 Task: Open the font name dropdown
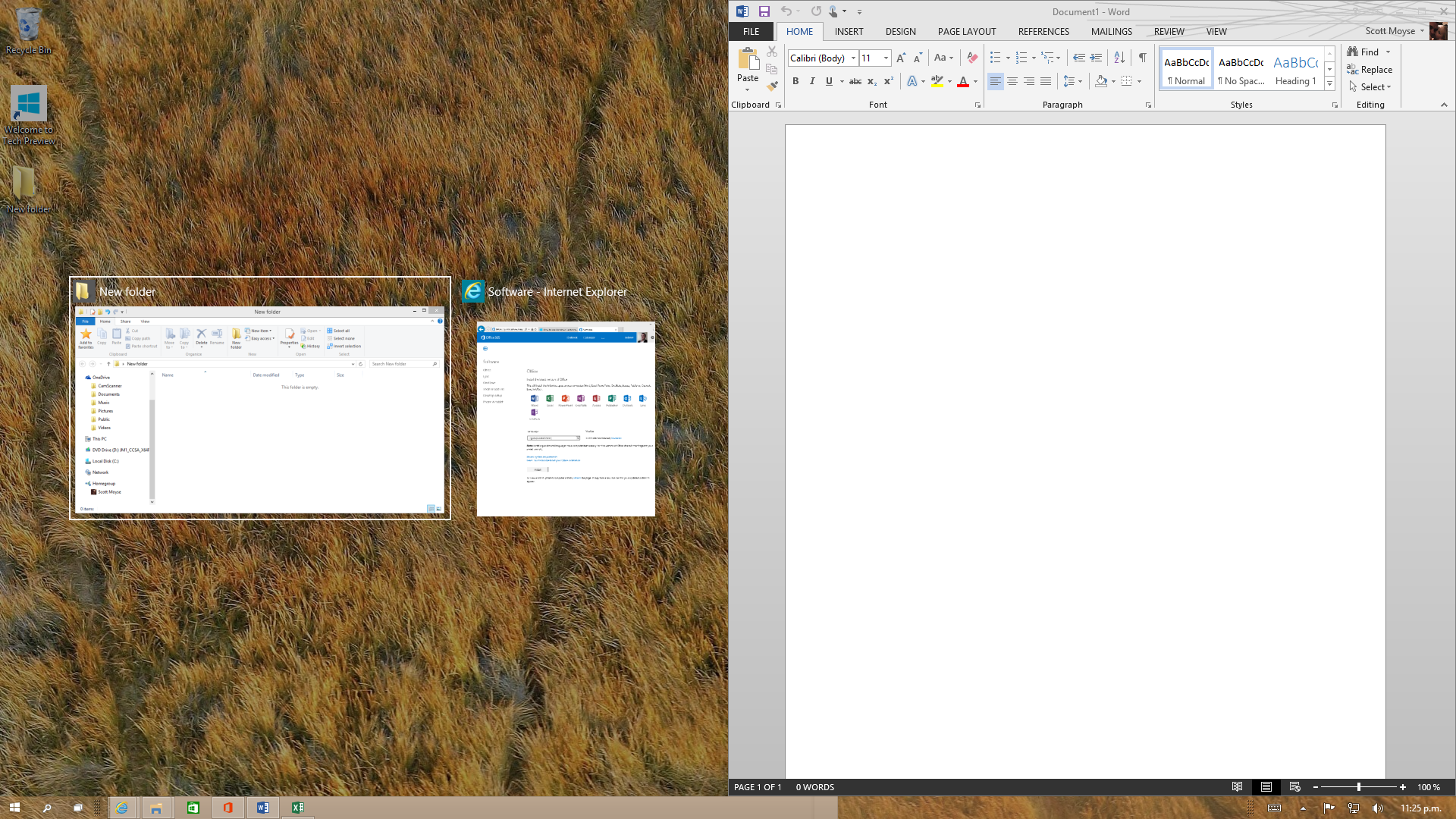click(x=853, y=58)
